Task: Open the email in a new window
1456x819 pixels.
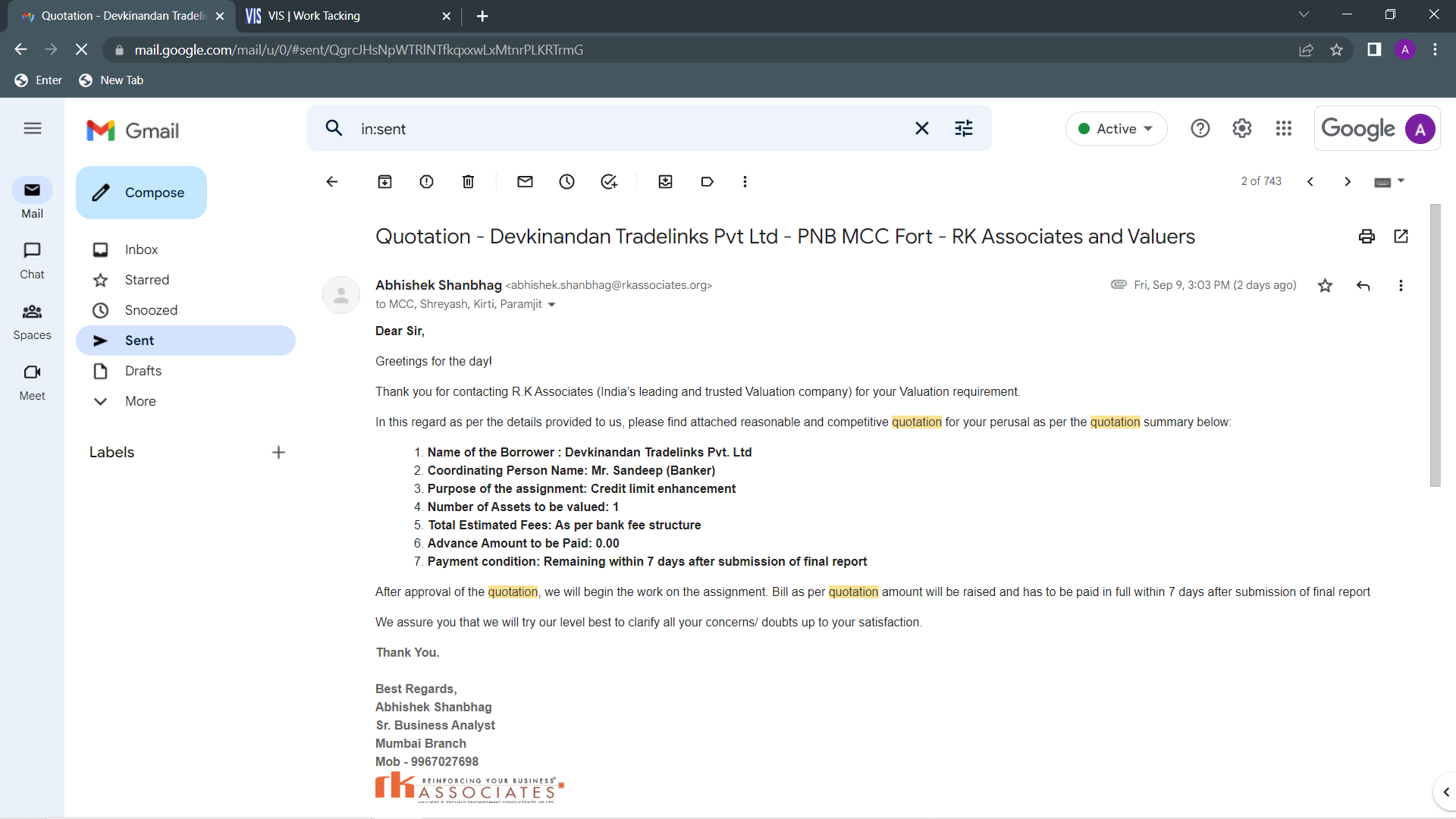Action: (x=1401, y=237)
